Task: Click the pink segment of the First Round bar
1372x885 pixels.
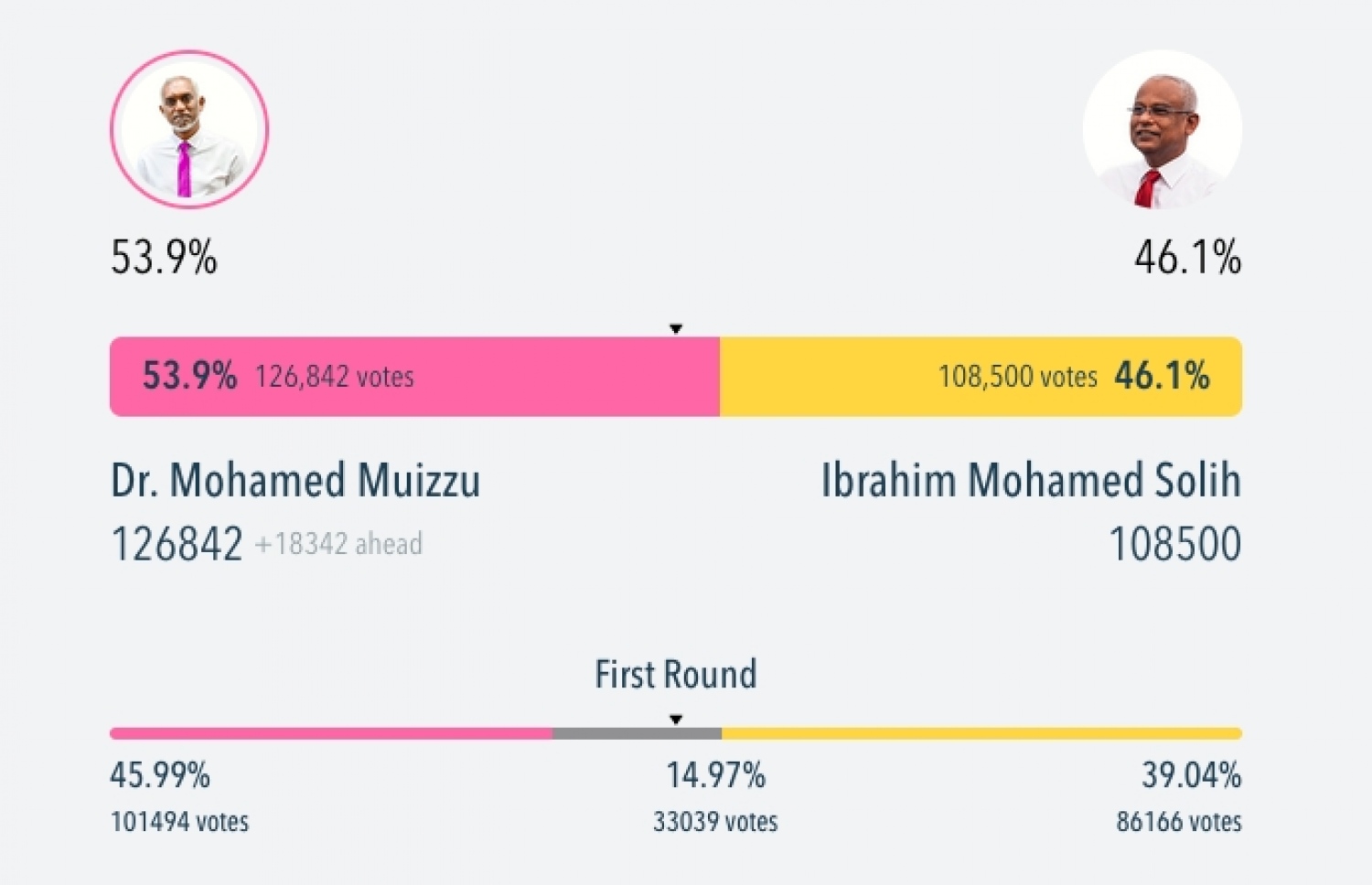Action: 329,733
